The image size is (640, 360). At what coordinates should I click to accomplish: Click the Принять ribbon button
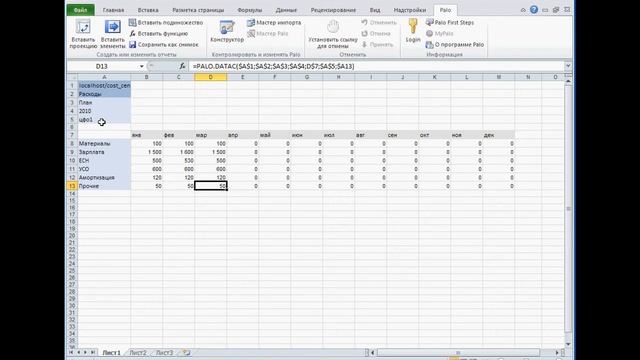377,44
